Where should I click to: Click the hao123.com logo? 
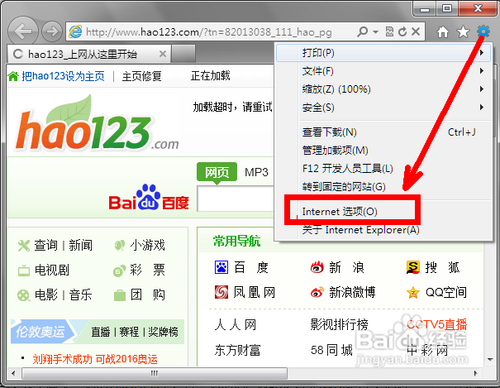[x=97, y=124]
